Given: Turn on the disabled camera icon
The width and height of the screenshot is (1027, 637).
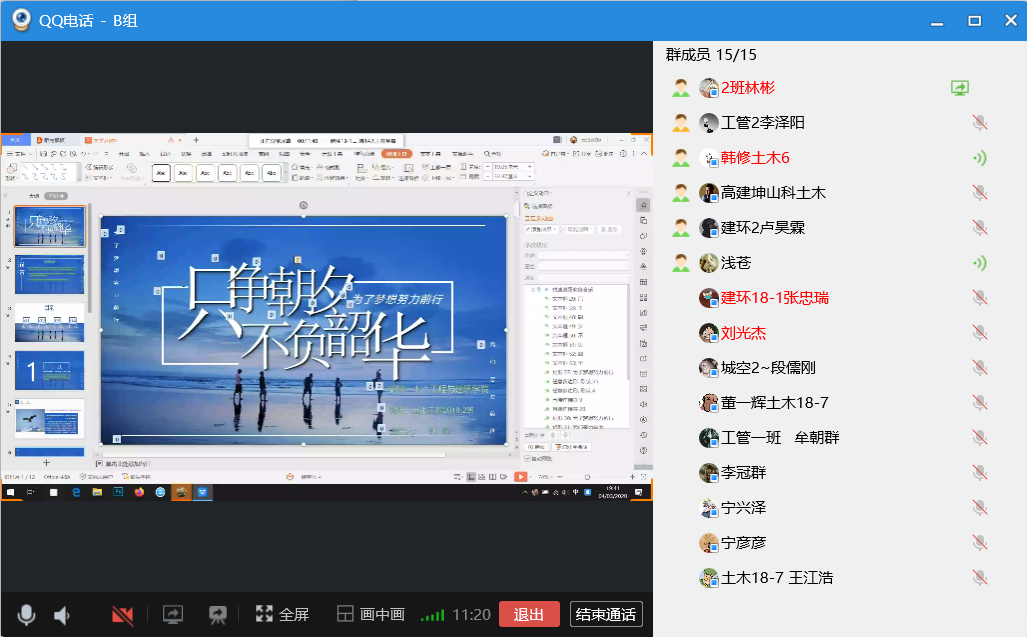Looking at the screenshot, I should coord(123,614).
